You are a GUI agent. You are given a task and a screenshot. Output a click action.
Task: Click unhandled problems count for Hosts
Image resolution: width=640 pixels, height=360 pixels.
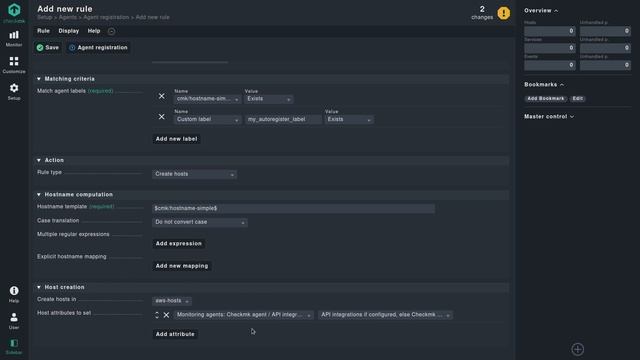[x=605, y=31]
